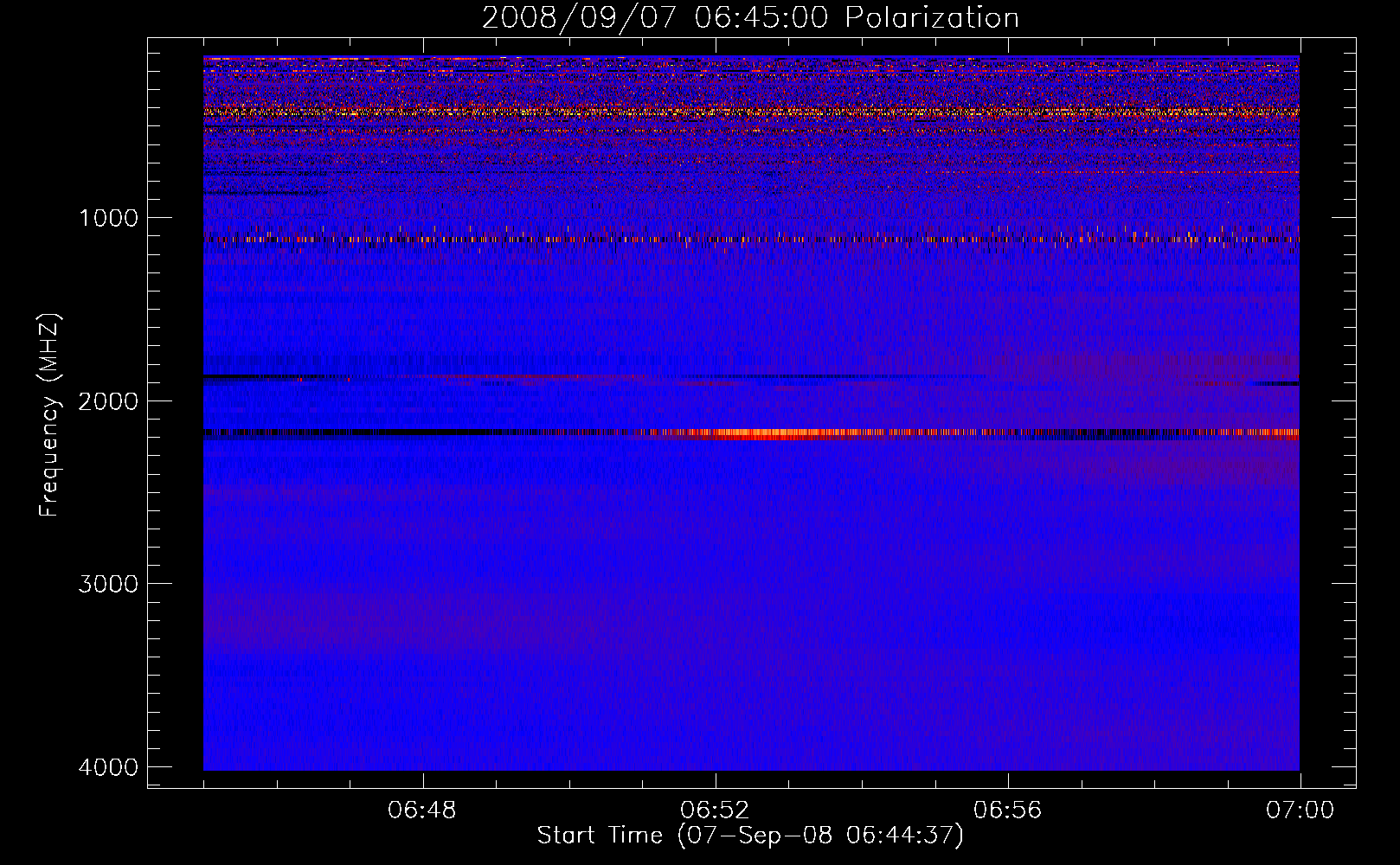The width and height of the screenshot is (1400, 865).
Task: Click the plot title "2008/09/07 06:45:00 Polarization"
Action: (x=750, y=18)
